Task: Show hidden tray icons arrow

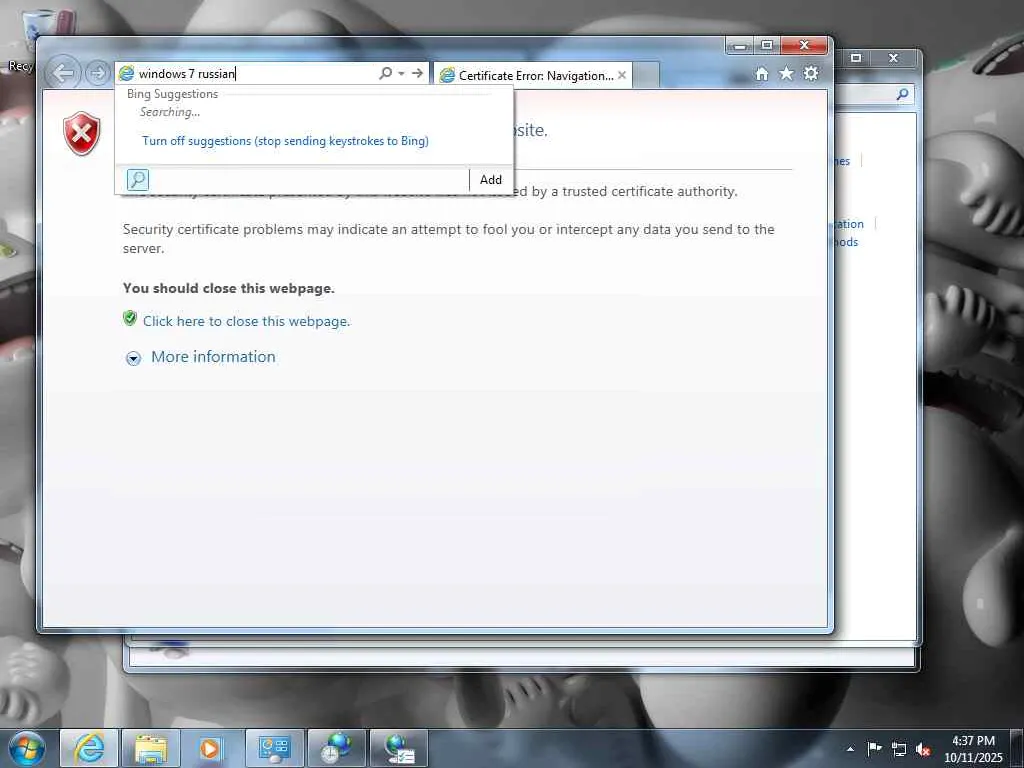Action: point(850,749)
